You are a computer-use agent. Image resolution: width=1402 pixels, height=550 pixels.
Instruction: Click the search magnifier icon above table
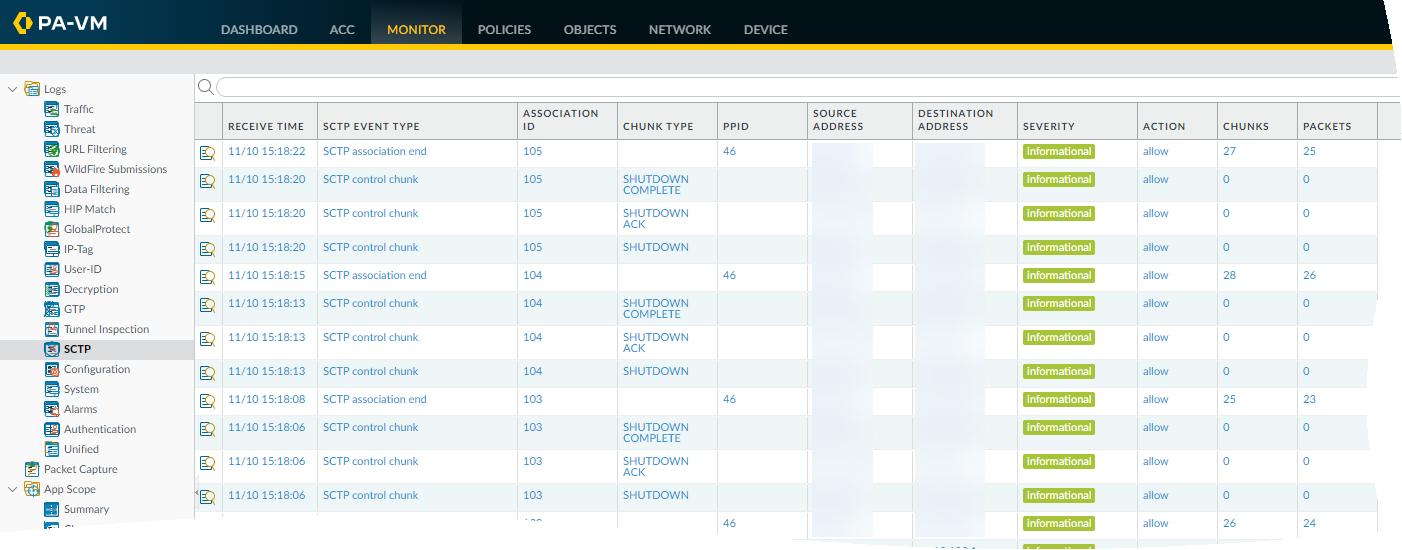pos(205,87)
